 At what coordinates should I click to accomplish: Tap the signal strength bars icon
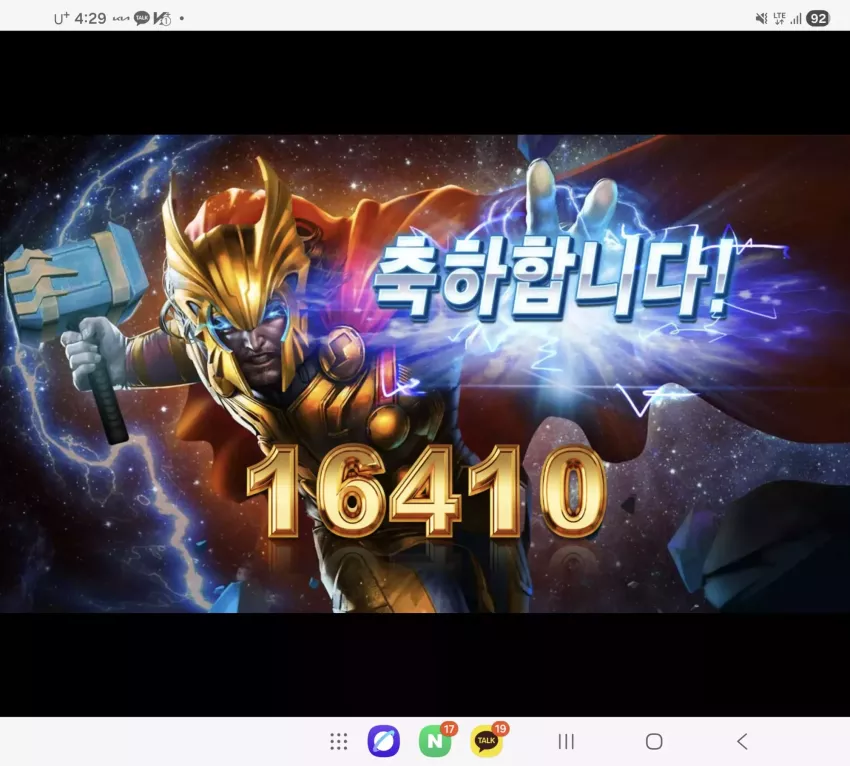tap(796, 20)
